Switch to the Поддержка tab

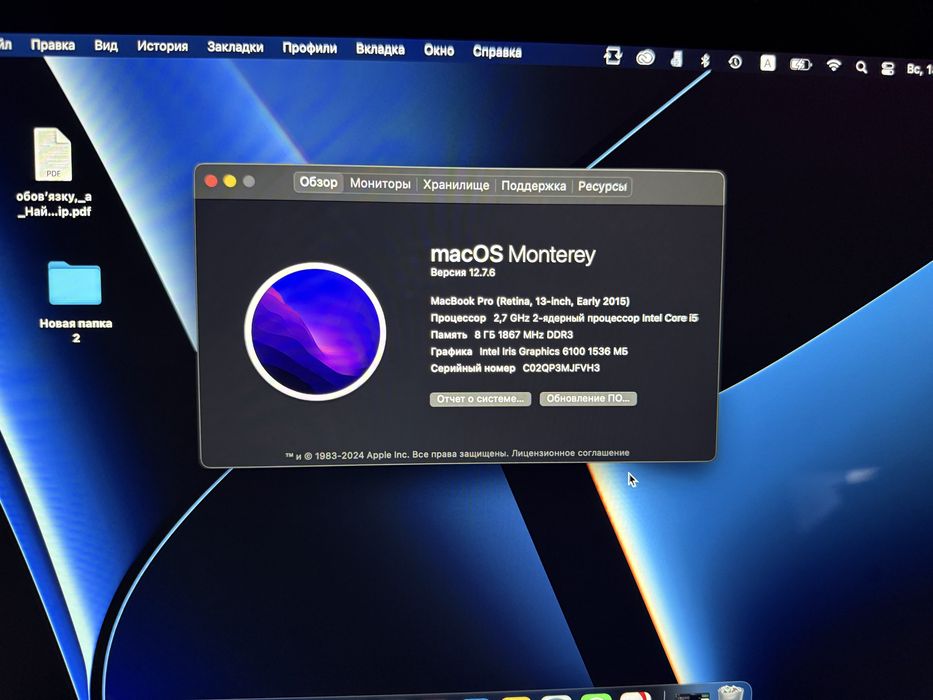coord(533,186)
